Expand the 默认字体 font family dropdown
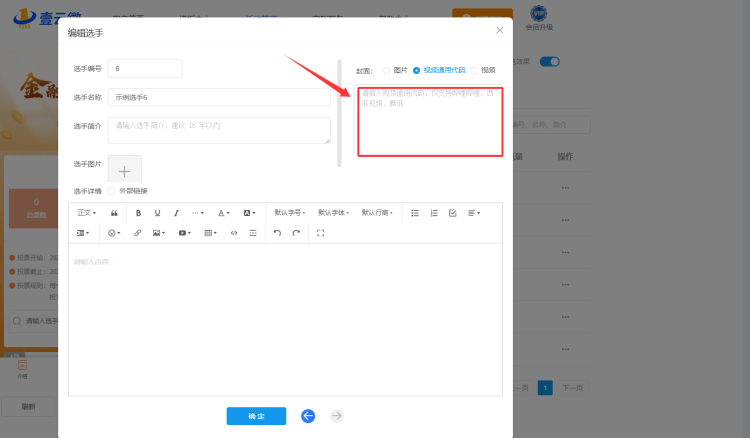Viewport: 750px width, 438px height. pos(333,213)
